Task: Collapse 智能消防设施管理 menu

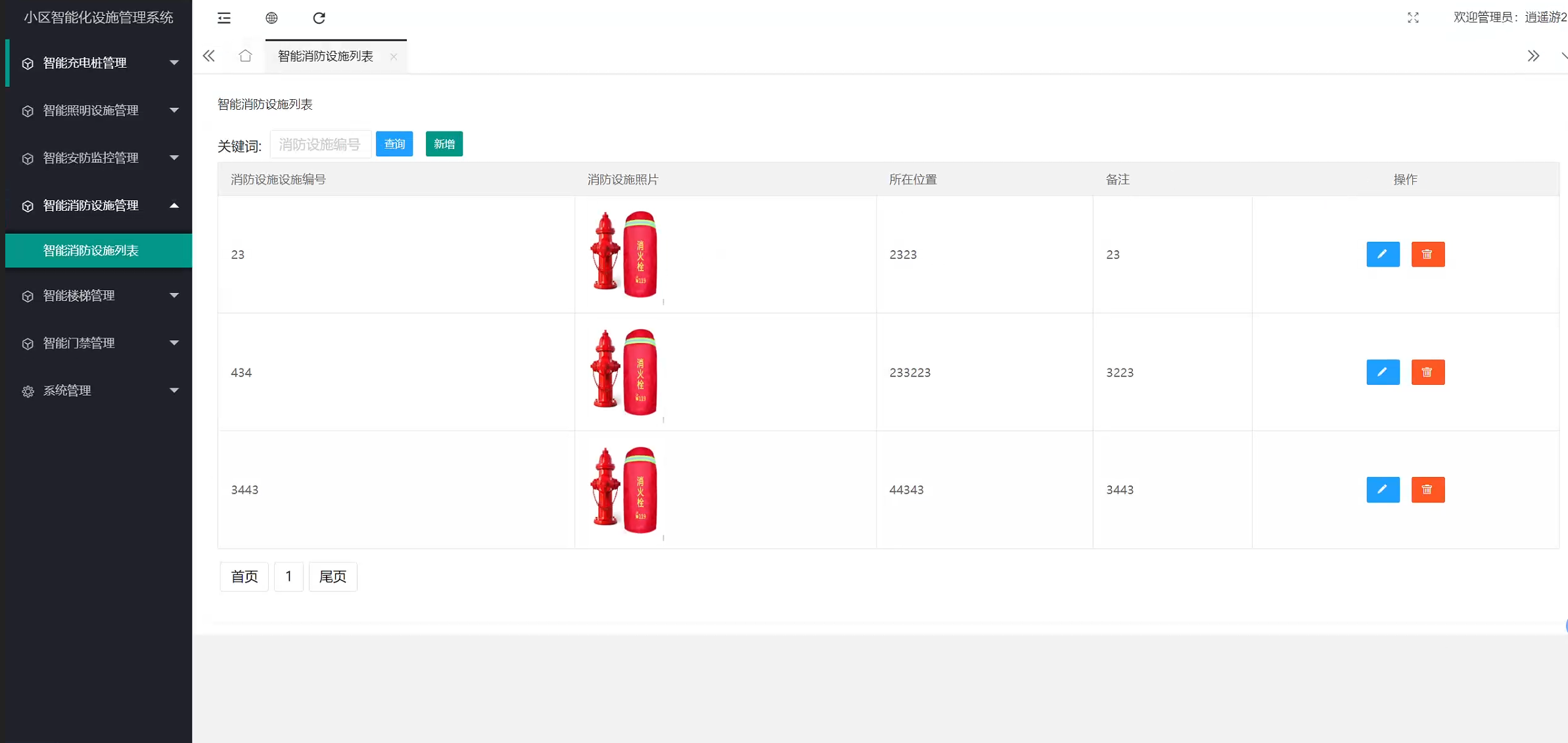Action: pos(99,206)
